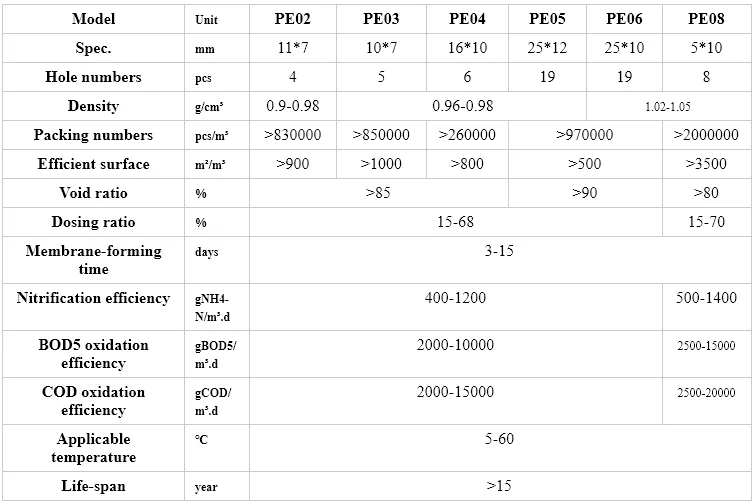Click the 5-60 applicable temperature cell
The image size is (755, 504).
point(499,439)
